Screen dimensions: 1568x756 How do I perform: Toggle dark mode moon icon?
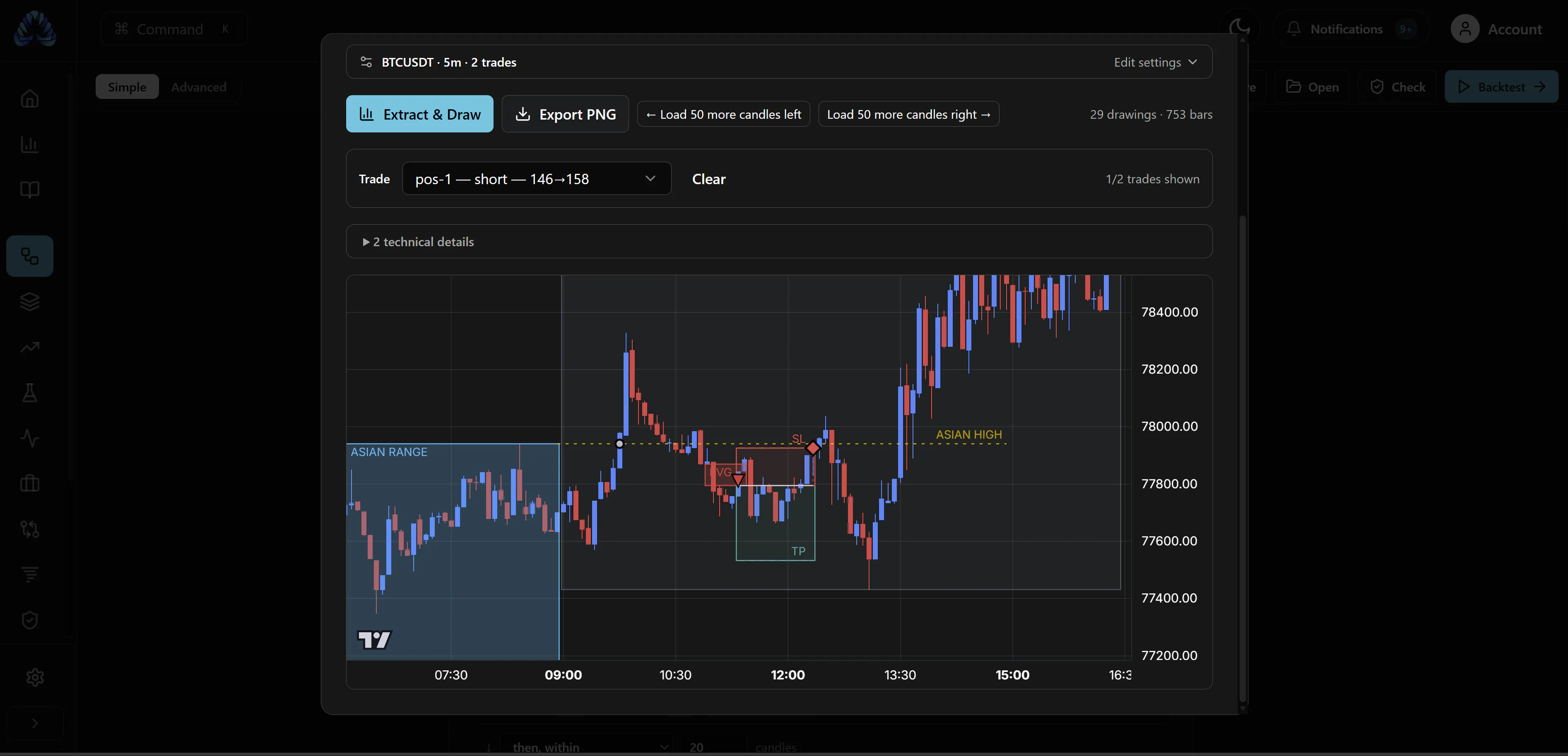pyautogui.click(x=1239, y=29)
